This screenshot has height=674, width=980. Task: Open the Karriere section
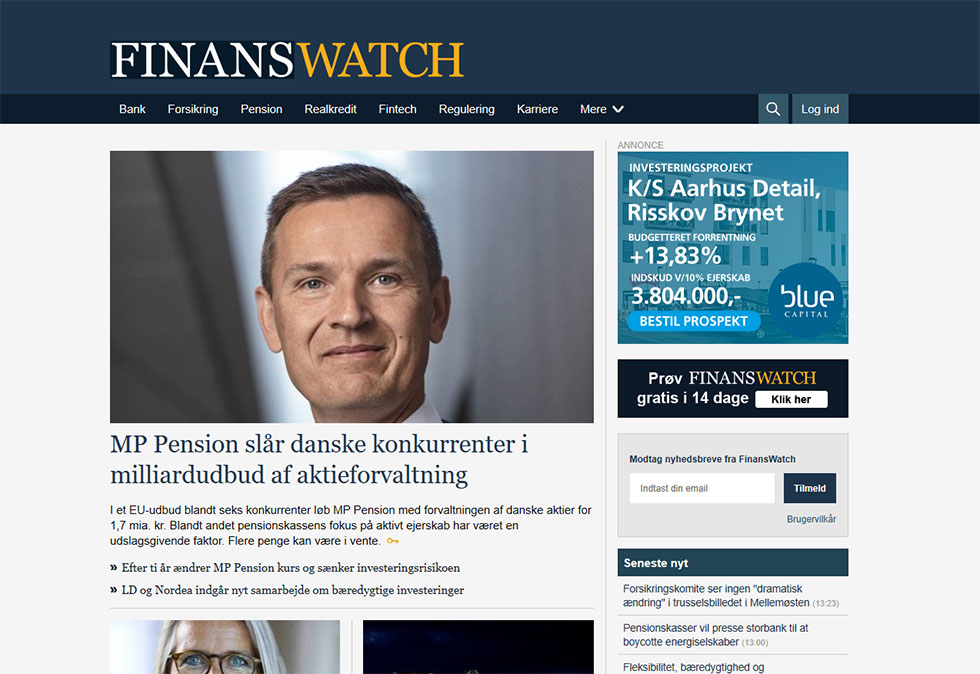click(x=537, y=109)
